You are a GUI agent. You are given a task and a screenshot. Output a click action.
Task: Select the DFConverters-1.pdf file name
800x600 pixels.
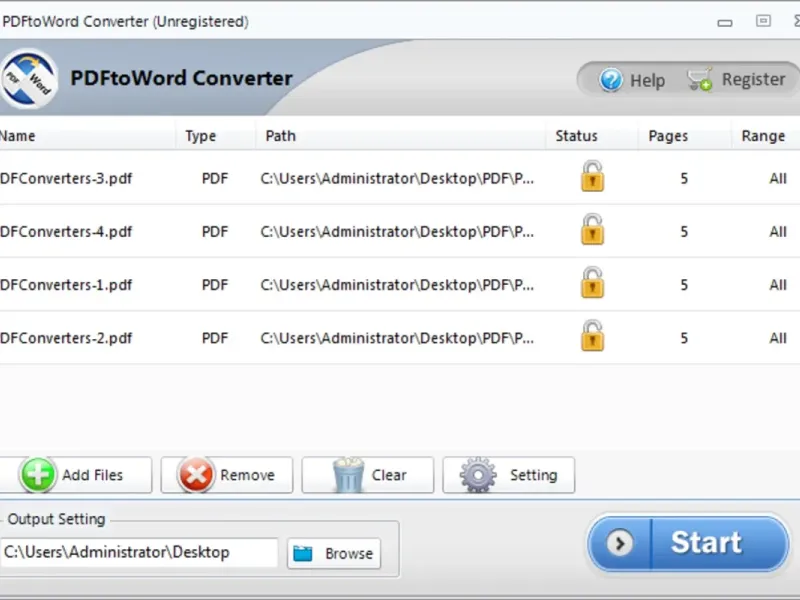[x=66, y=285]
